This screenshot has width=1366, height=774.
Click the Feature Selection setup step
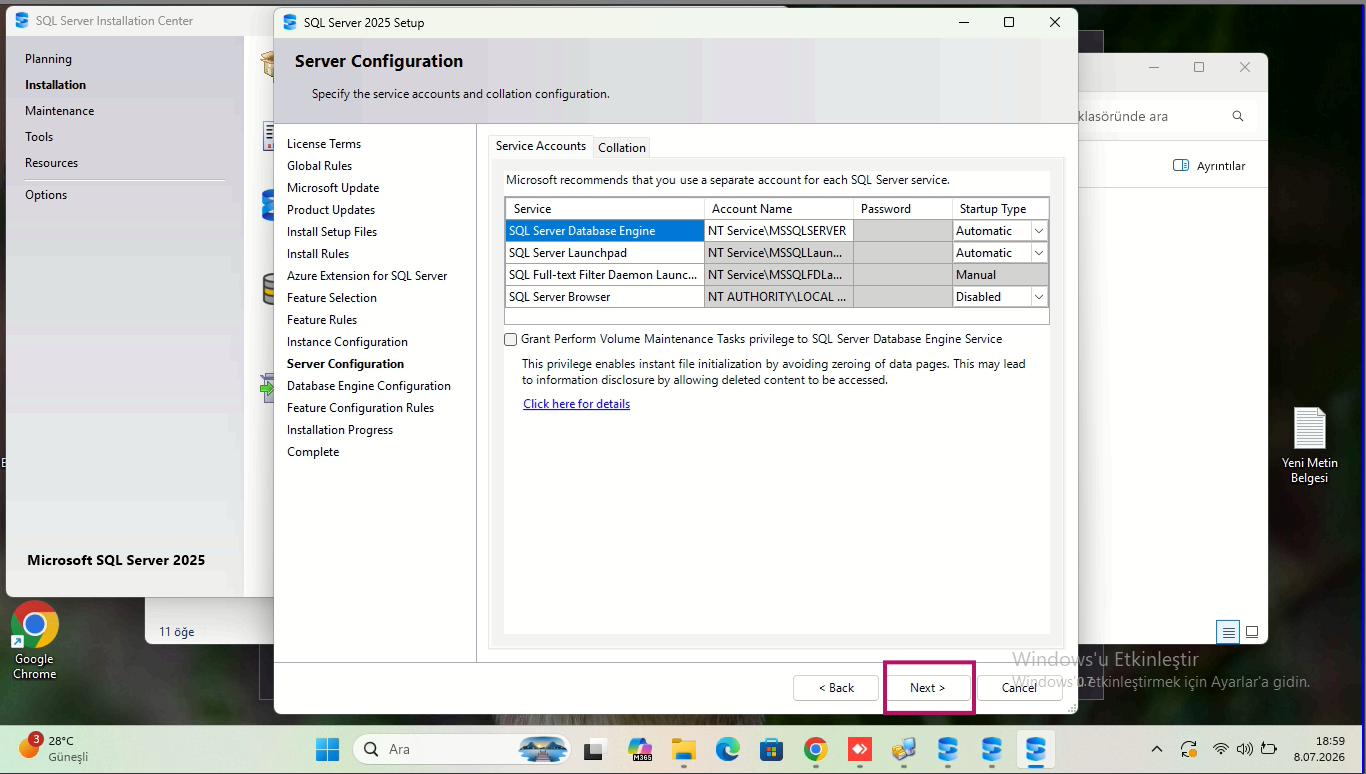tap(332, 298)
